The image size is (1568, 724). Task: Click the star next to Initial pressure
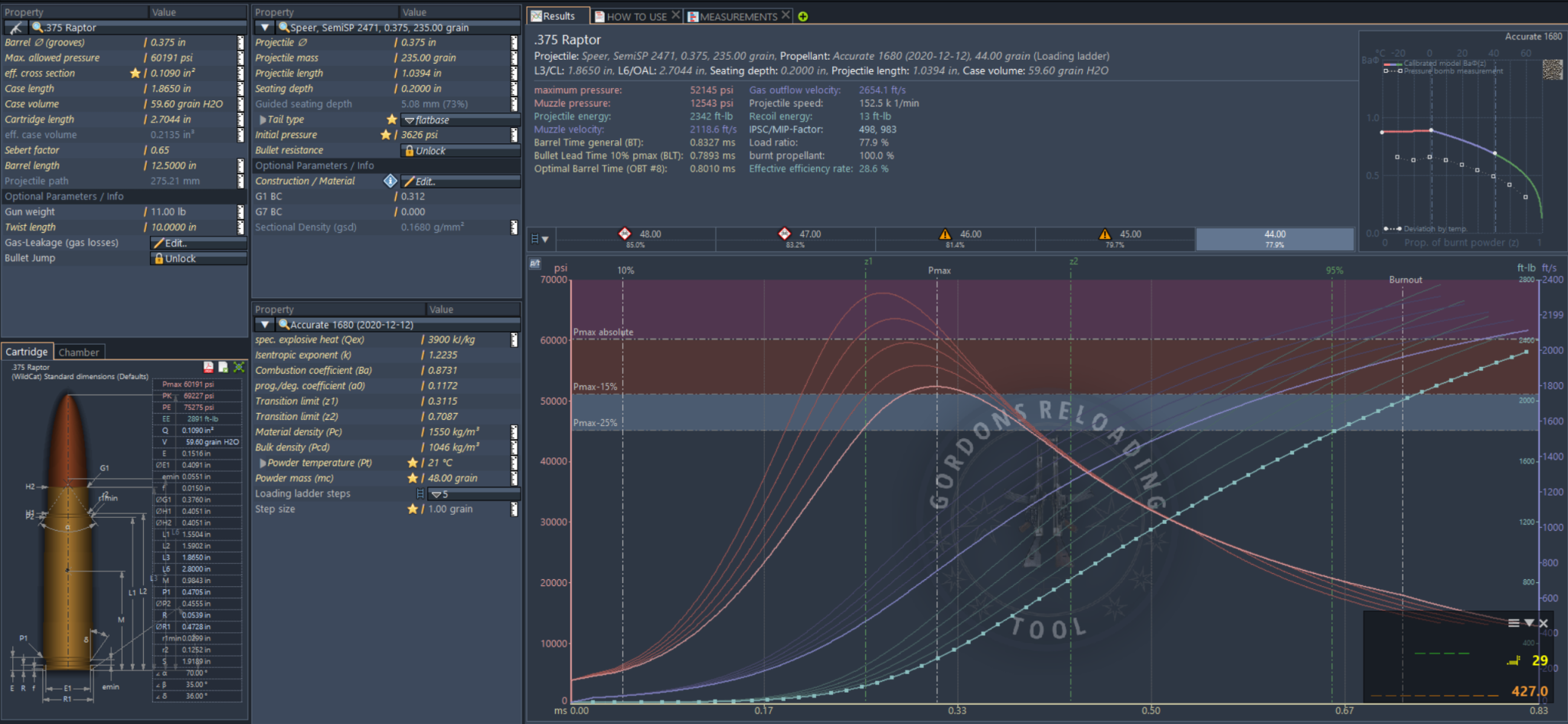pos(386,135)
